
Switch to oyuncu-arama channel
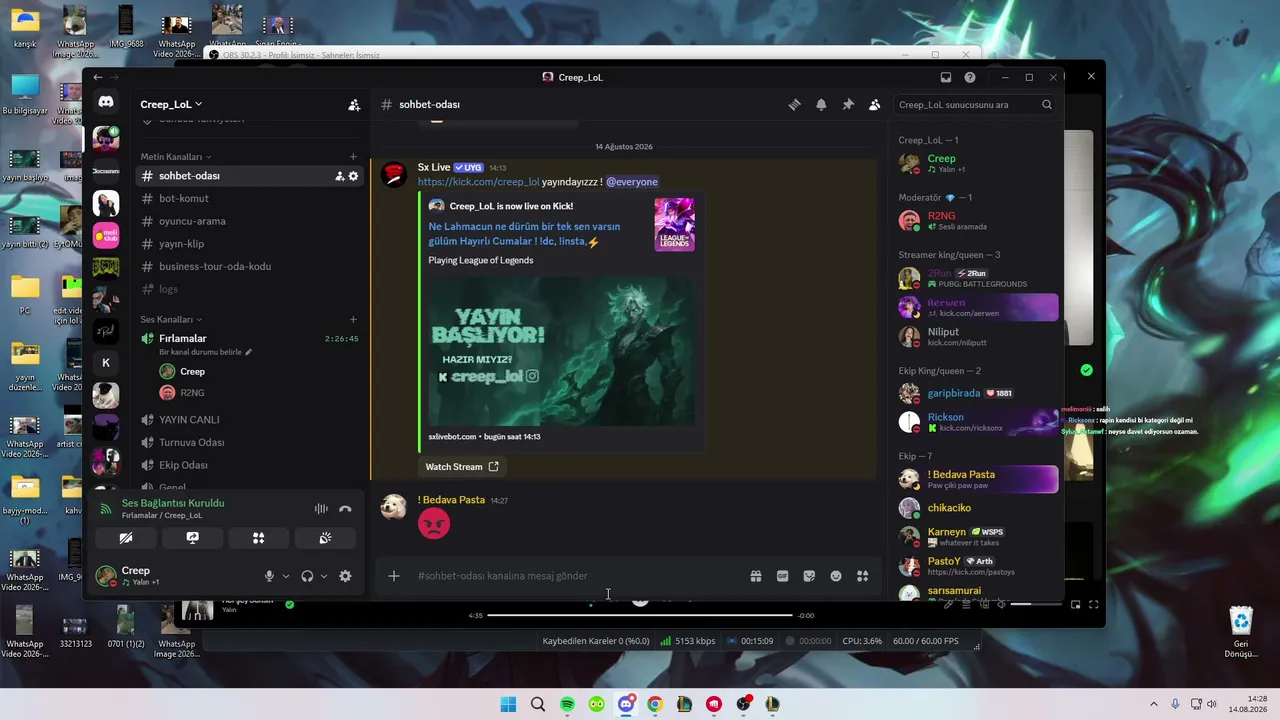point(249,221)
